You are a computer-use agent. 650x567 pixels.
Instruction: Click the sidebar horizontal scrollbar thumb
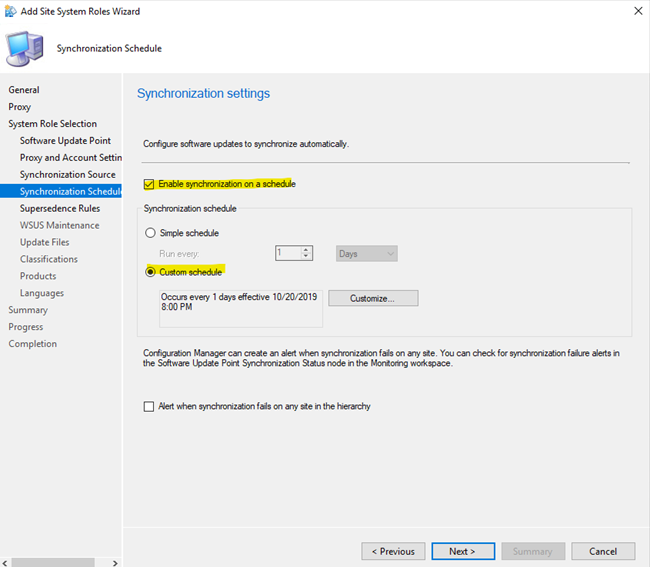coord(53,563)
